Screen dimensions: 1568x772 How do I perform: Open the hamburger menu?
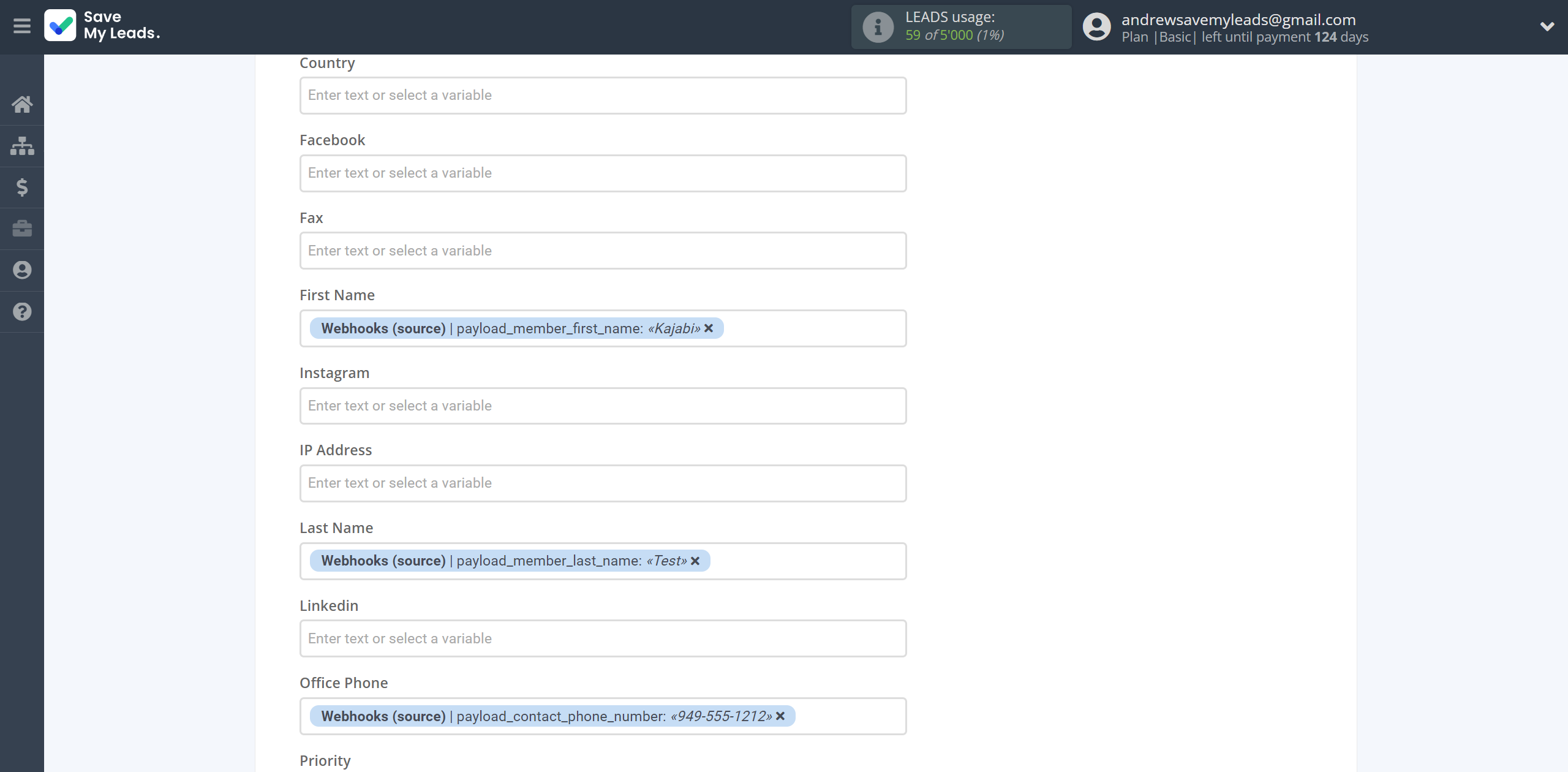(22, 26)
